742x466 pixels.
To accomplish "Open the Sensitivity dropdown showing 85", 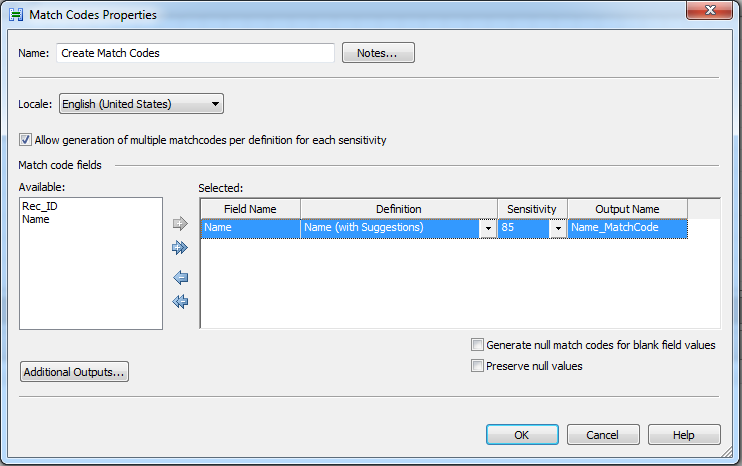I will point(557,228).
